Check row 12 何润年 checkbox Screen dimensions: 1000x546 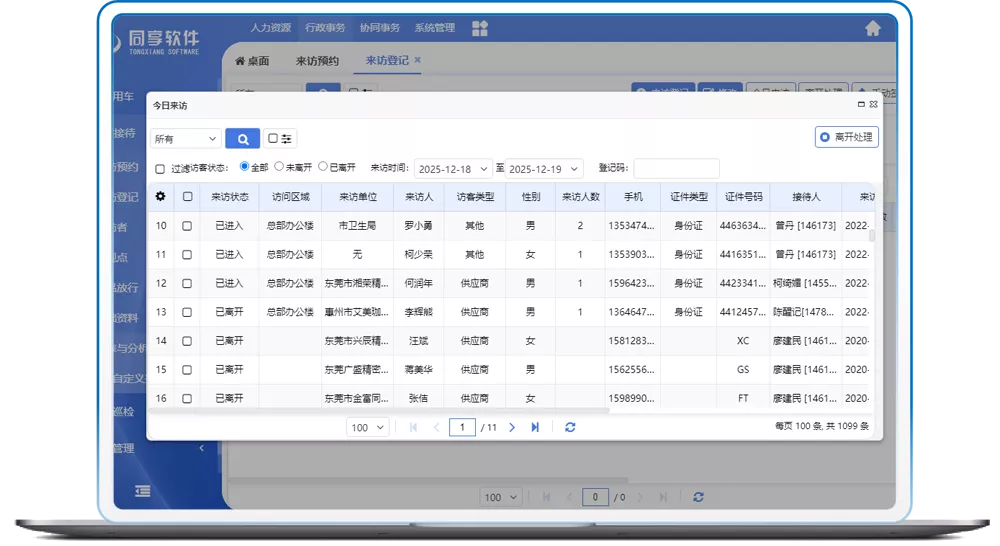click(x=187, y=283)
